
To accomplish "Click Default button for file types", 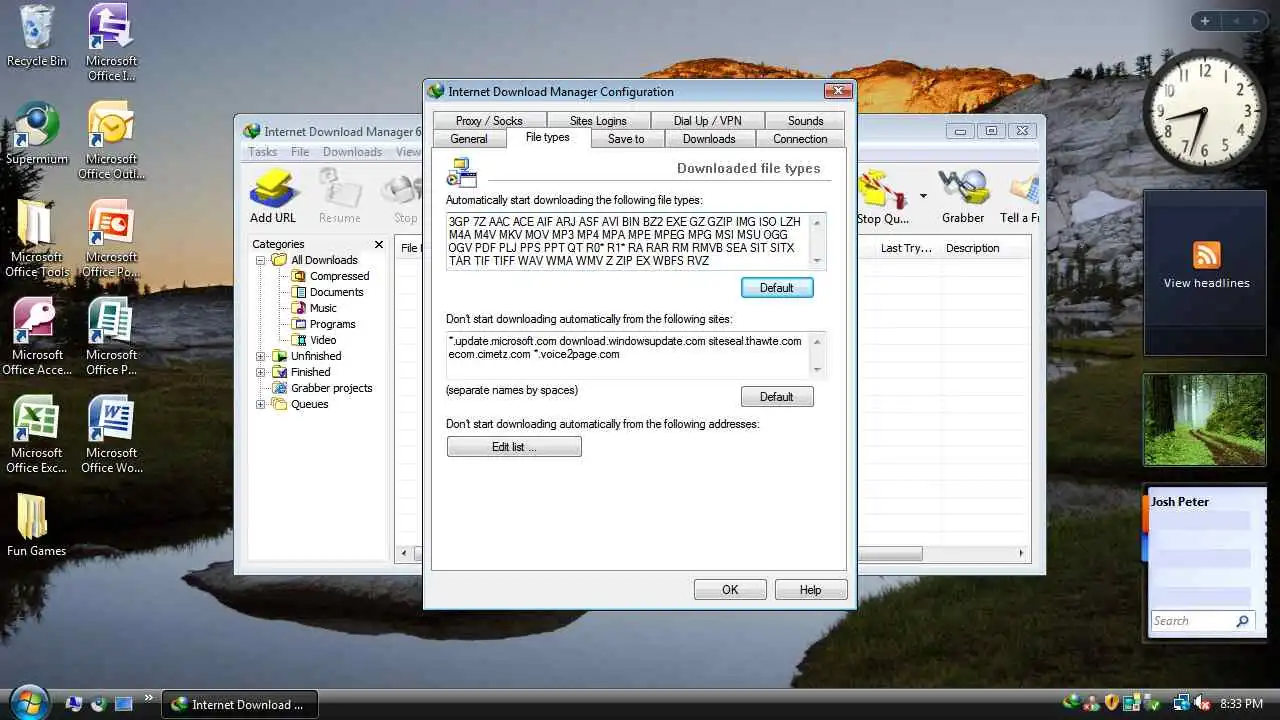I will tap(777, 288).
